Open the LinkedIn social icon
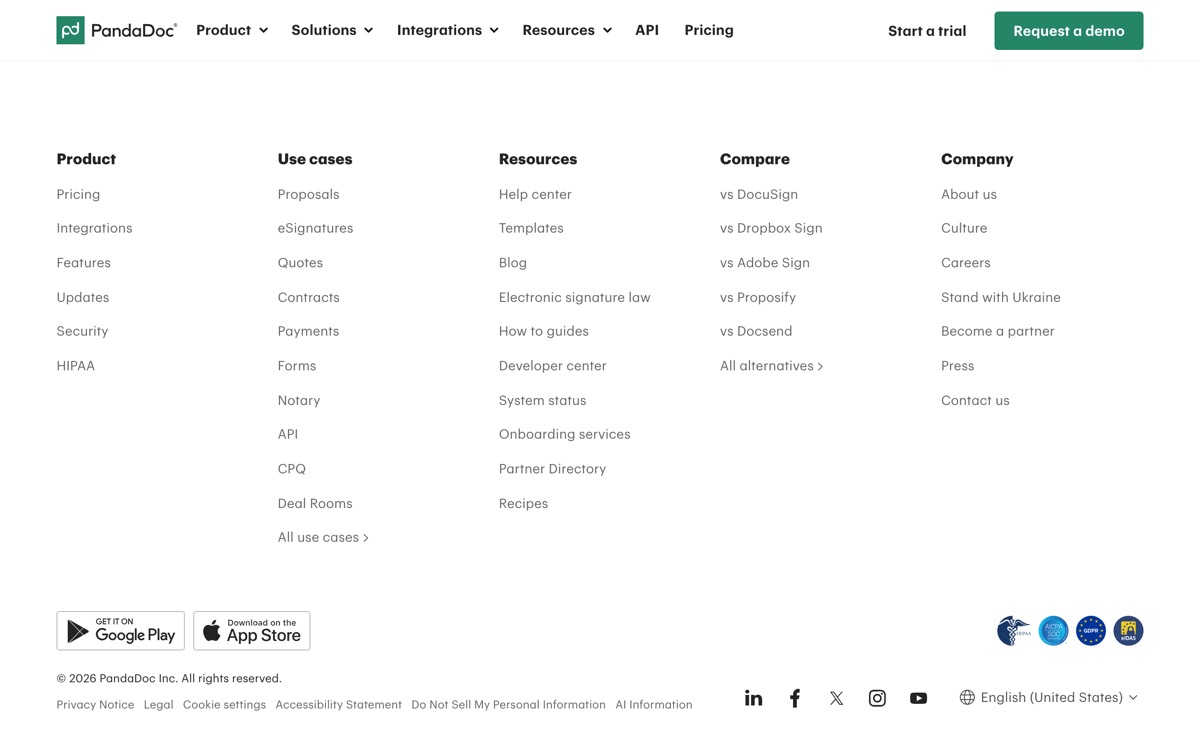Screen dimensions: 1200x750 pyautogui.click(x=753, y=698)
